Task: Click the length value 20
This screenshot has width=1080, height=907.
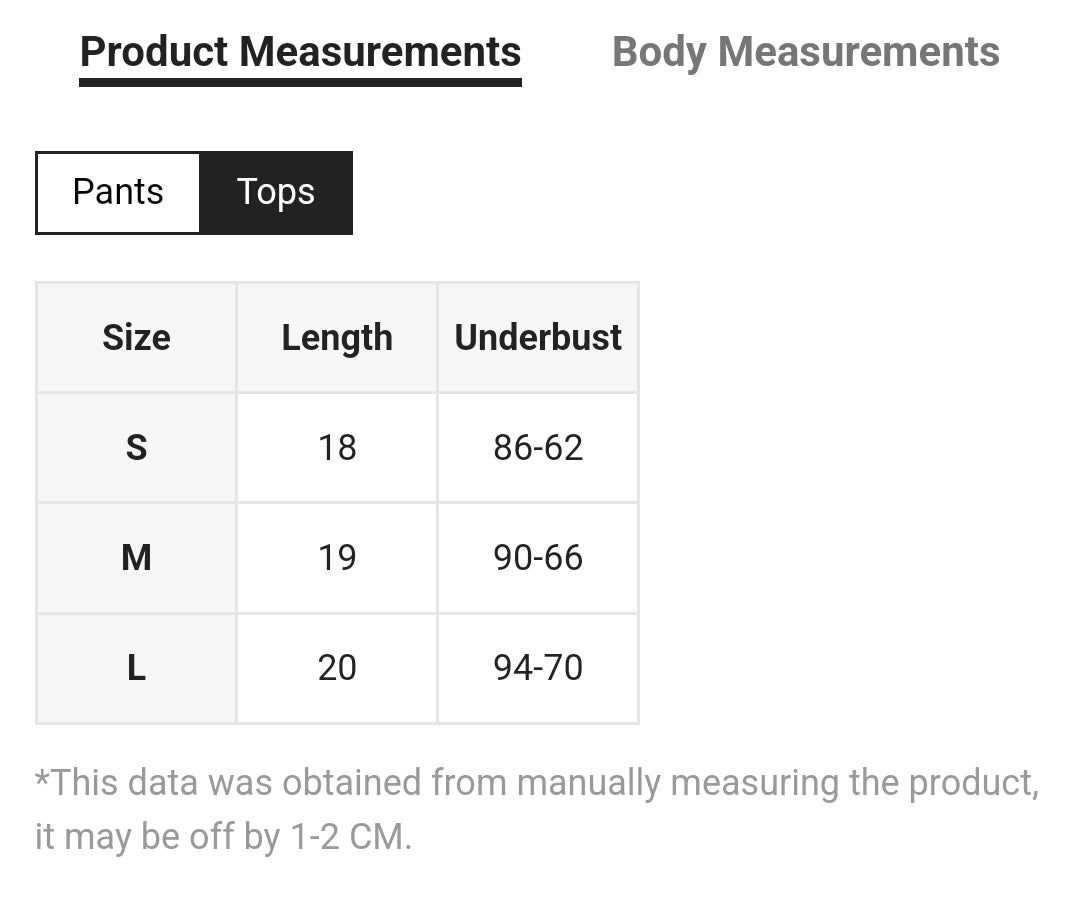Action: point(337,668)
